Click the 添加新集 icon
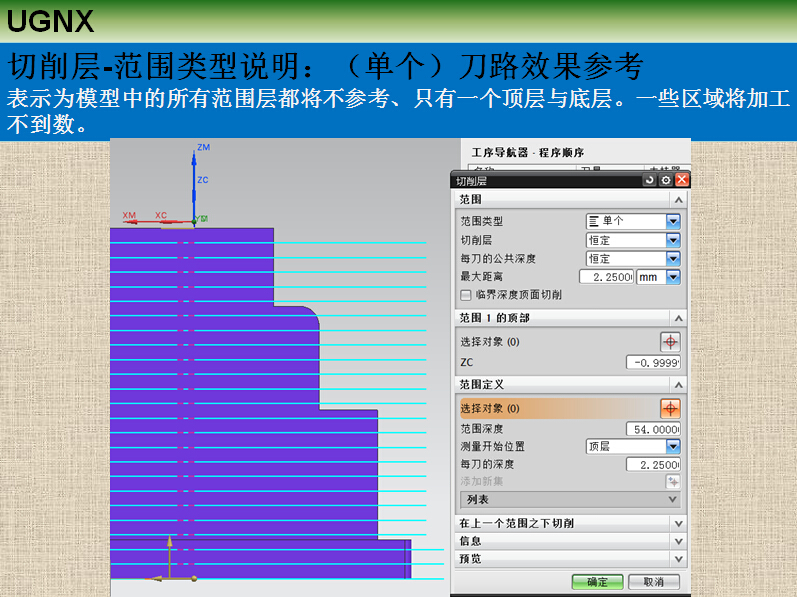Viewport: 797px width, 597px height. pyautogui.click(x=673, y=482)
